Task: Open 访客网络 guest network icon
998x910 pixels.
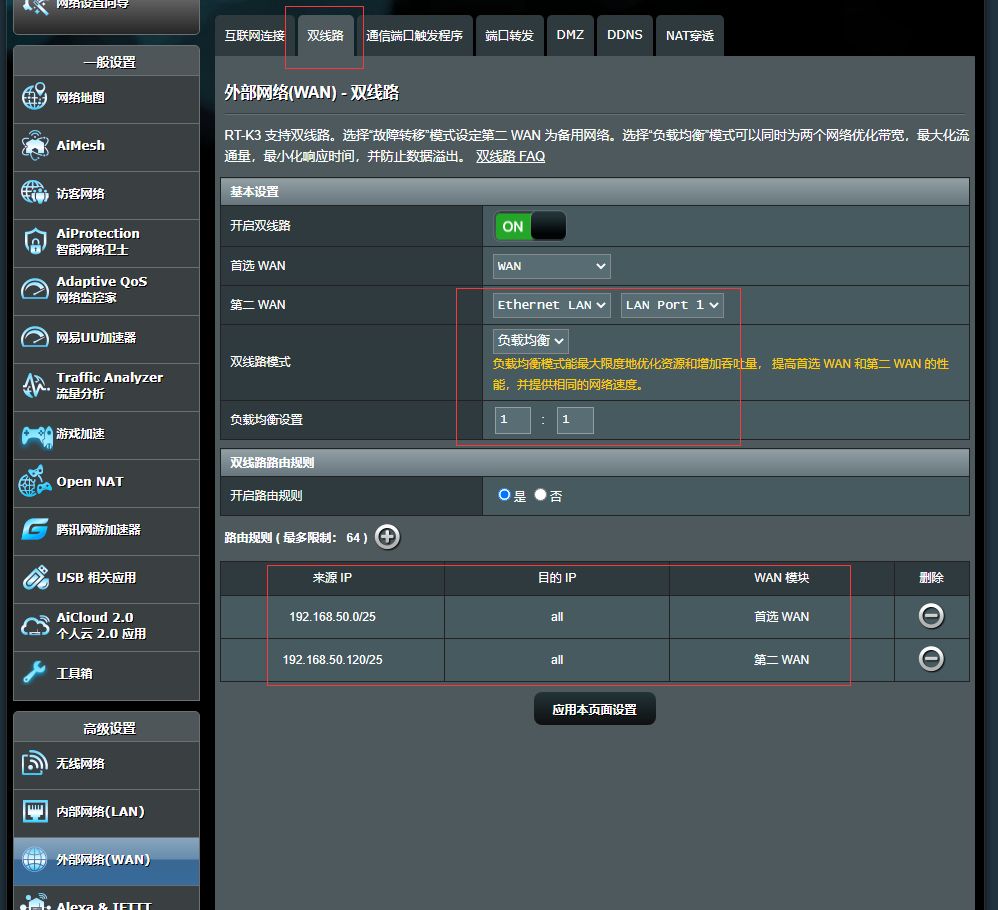Action: pyautogui.click(x=34, y=193)
